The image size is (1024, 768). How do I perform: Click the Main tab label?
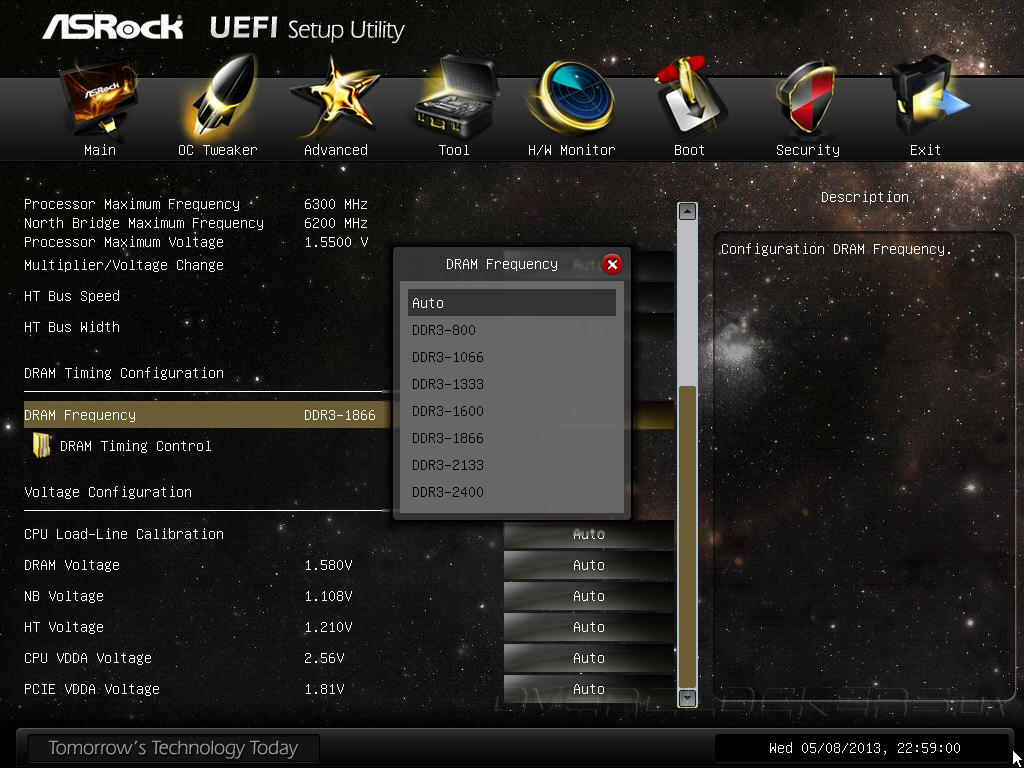[x=100, y=150]
